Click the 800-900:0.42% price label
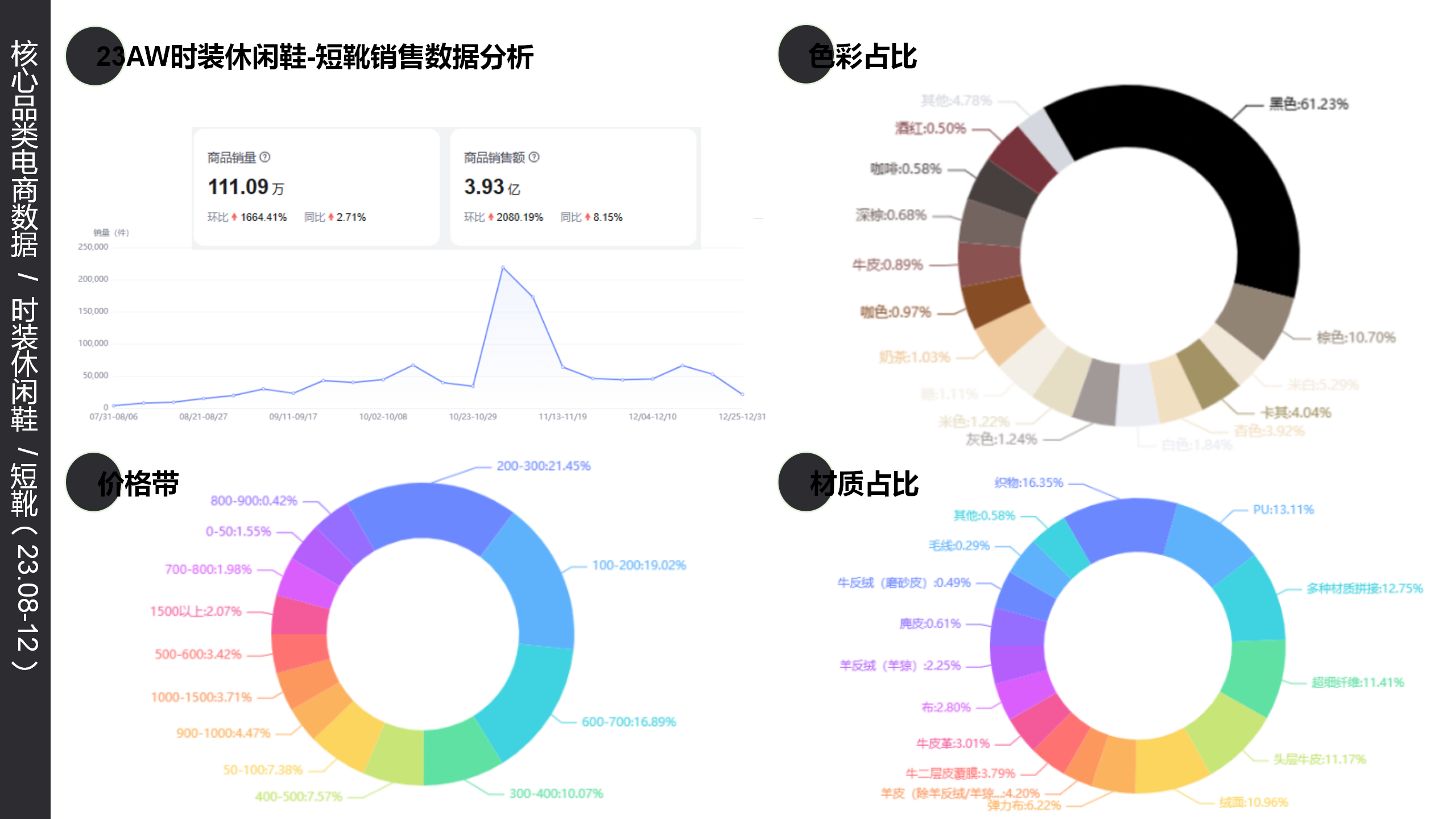The height and width of the screenshot is (819, 1456). tap(254, 500)
